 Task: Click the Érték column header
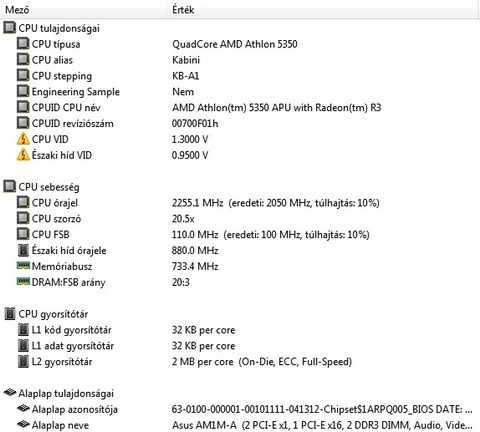323,9
